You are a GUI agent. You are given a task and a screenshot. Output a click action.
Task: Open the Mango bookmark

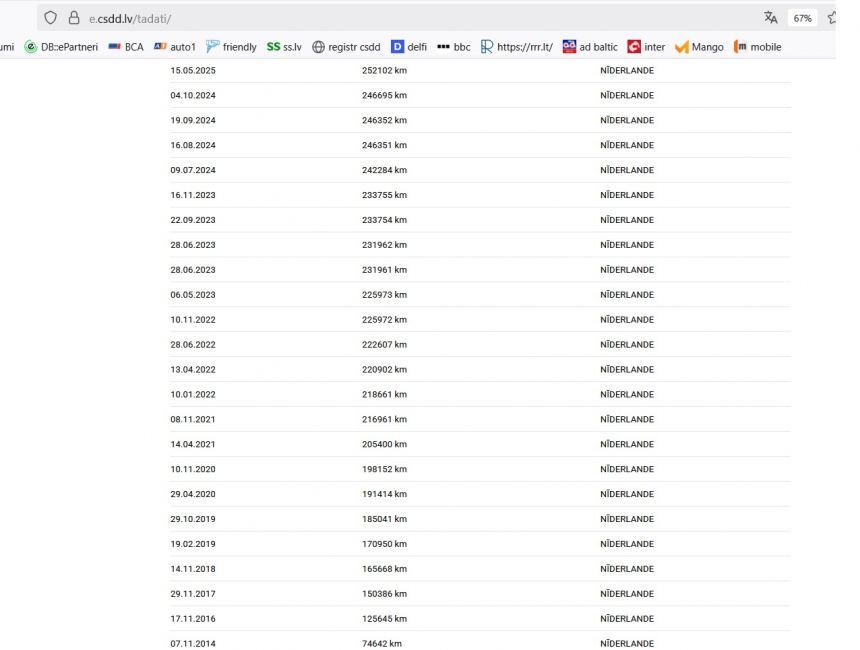point(699,47)
